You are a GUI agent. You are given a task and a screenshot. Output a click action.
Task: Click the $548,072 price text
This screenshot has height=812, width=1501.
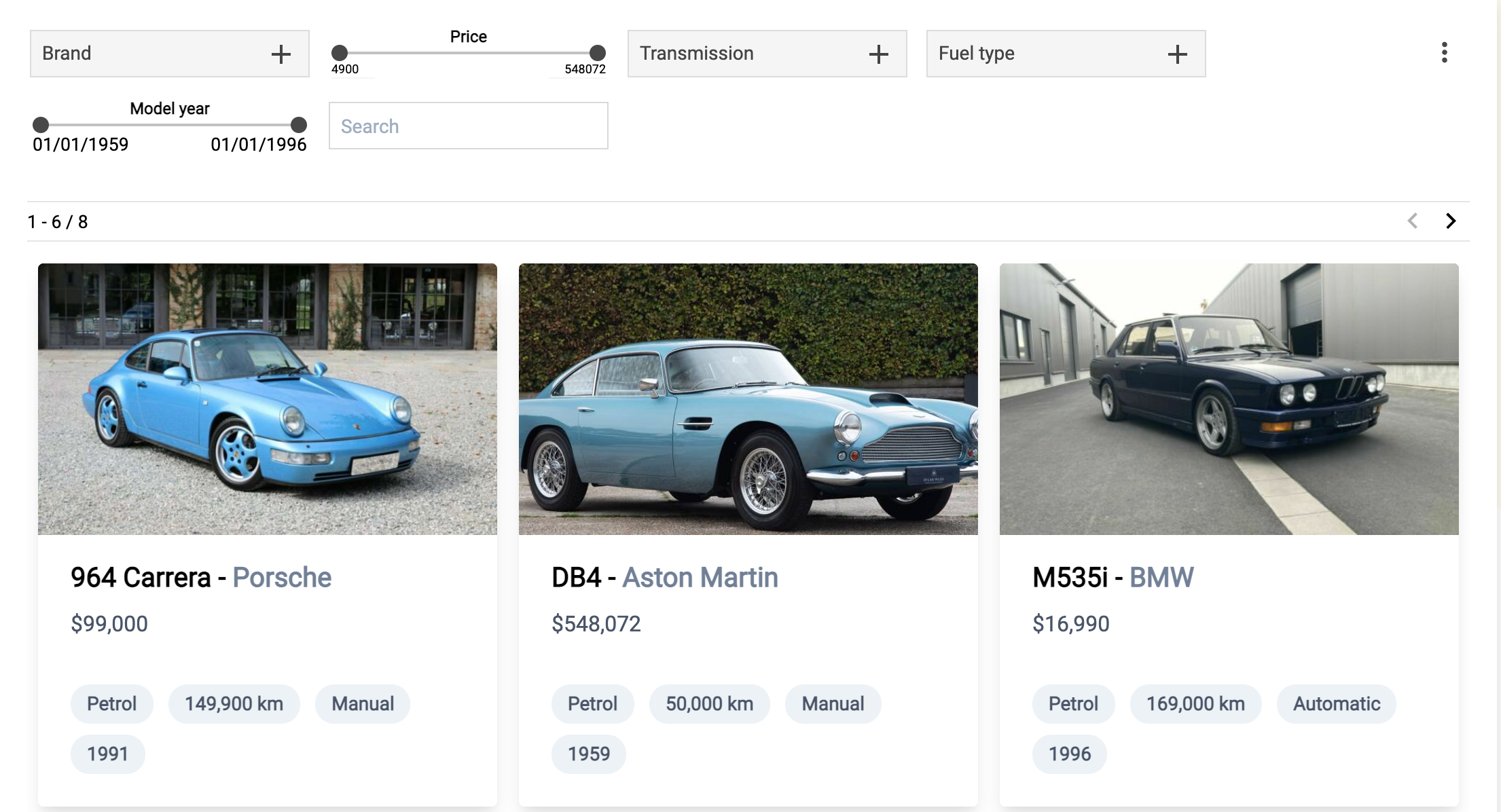point(596,624)
